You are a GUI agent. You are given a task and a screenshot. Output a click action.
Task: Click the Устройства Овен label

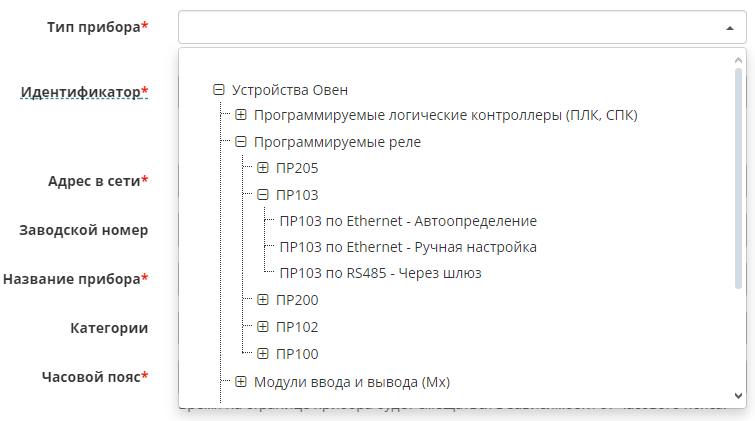coord(290,89)
